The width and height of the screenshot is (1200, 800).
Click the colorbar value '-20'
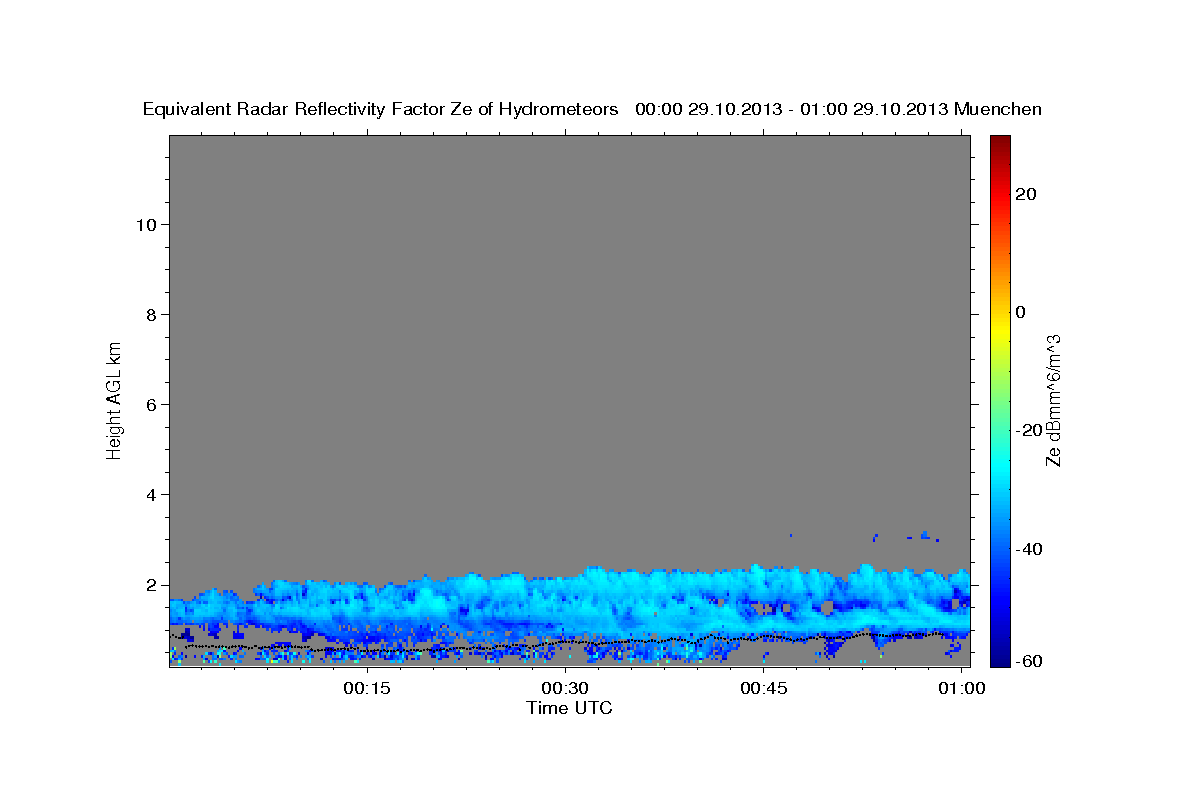tap(1029, 430)
